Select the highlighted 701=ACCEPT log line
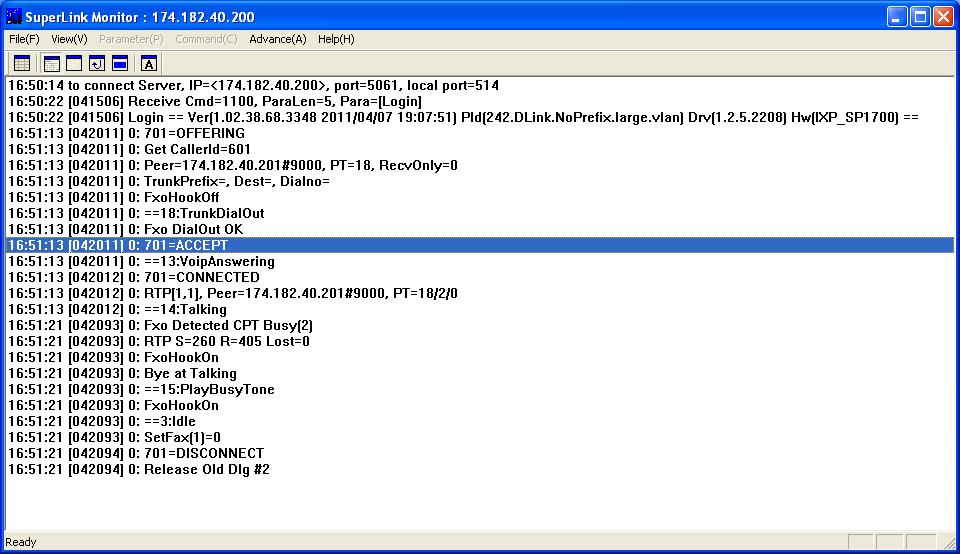Image resolution: width=960 pixels, height=554 pixels. (x=480, y=245)
